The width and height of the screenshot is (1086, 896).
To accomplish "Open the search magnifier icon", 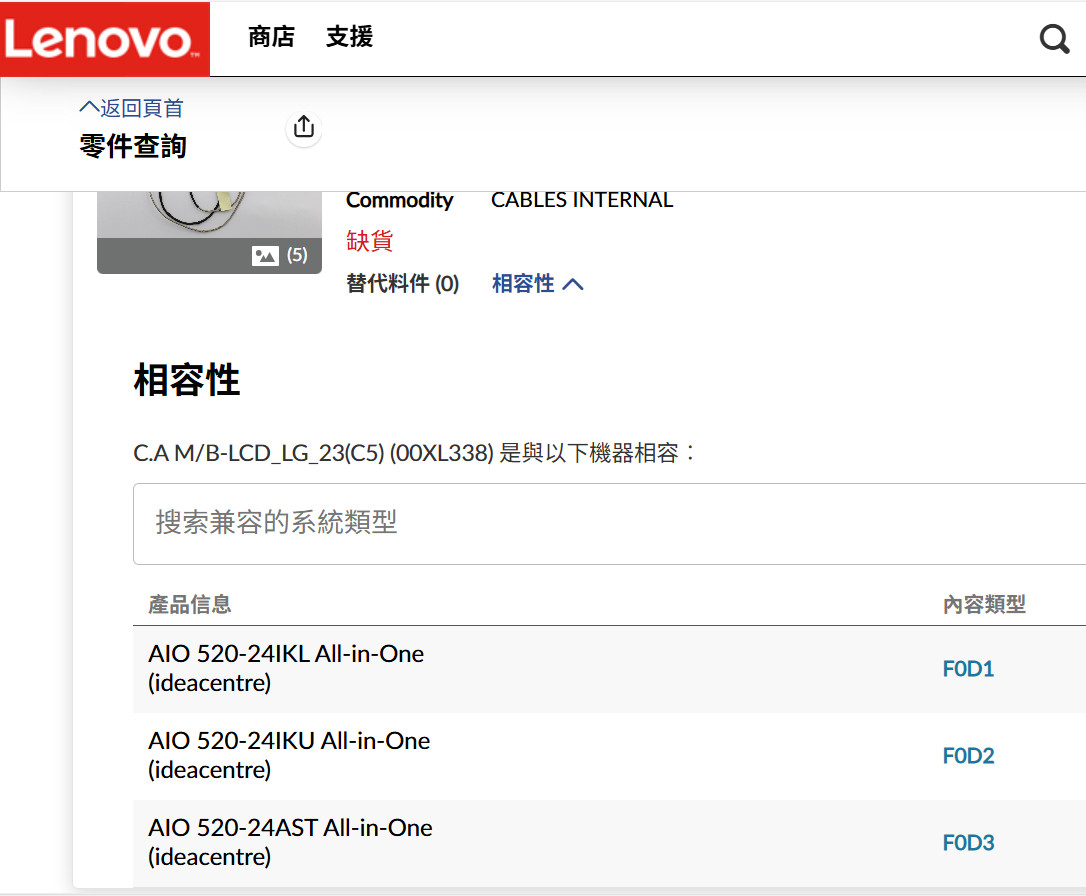I will pyautogui.click(x=1054, y=39).
